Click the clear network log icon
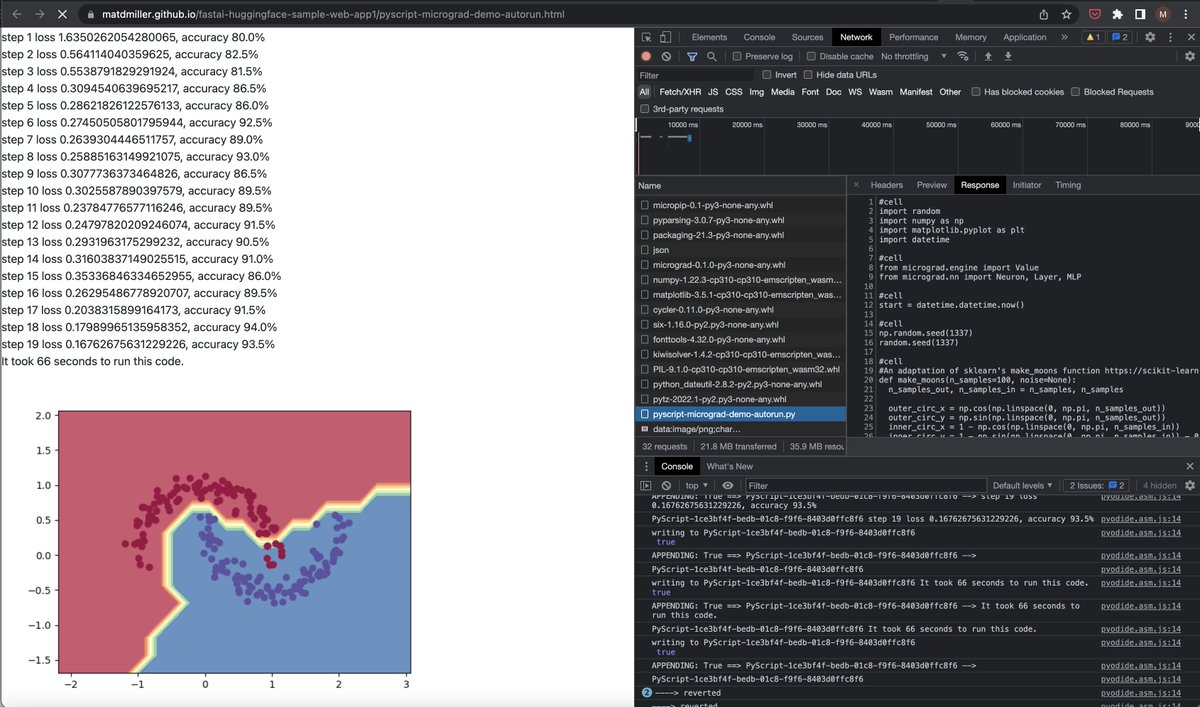Image resolution: width=1200 pixels, height=707 pixels. pos(666,56)
